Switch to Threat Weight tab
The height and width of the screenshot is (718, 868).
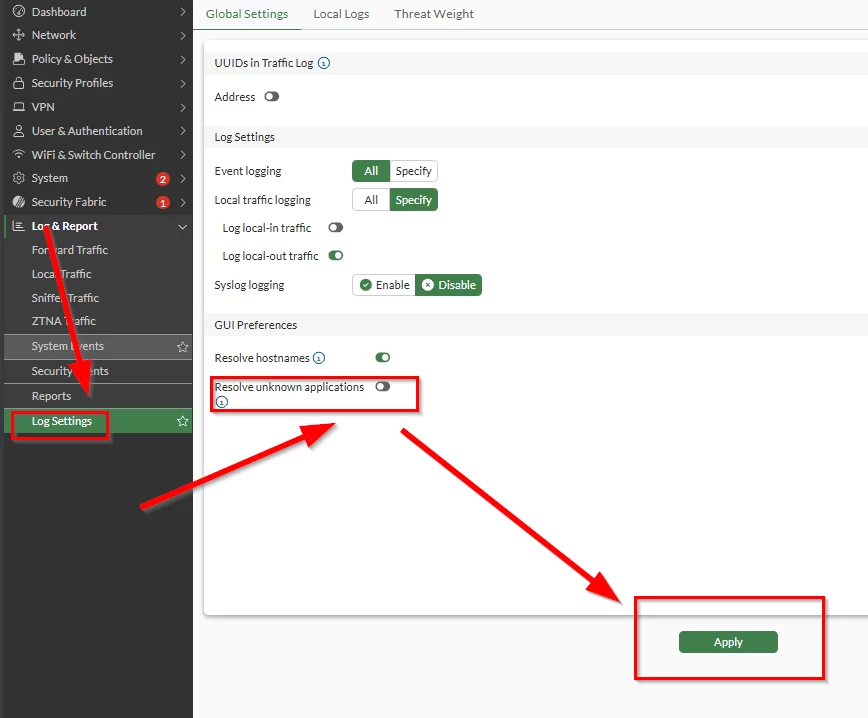pos(434,14)
